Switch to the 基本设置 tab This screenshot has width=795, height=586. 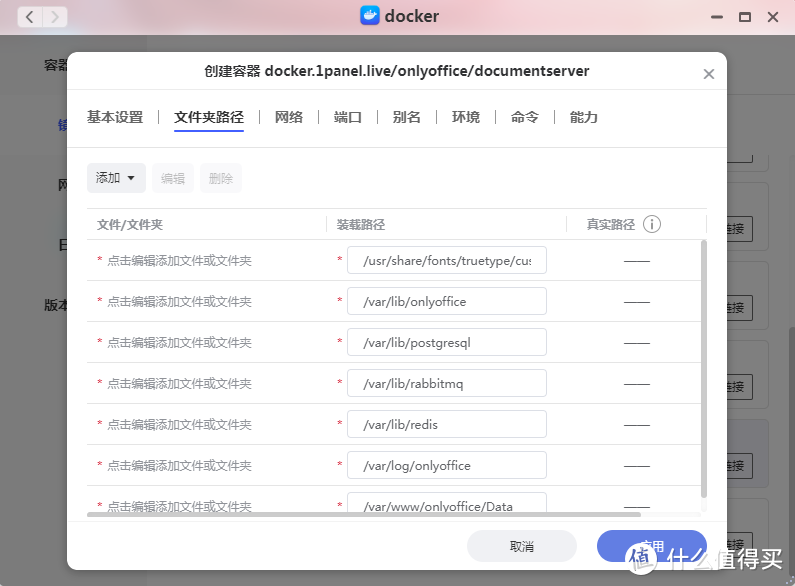[x=115, y=117]
